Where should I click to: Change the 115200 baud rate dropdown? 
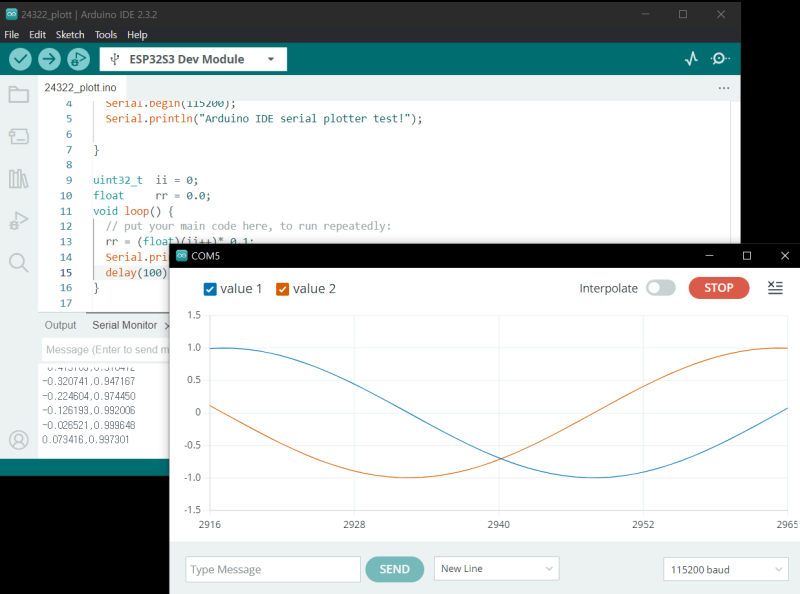tap(726, 568)
